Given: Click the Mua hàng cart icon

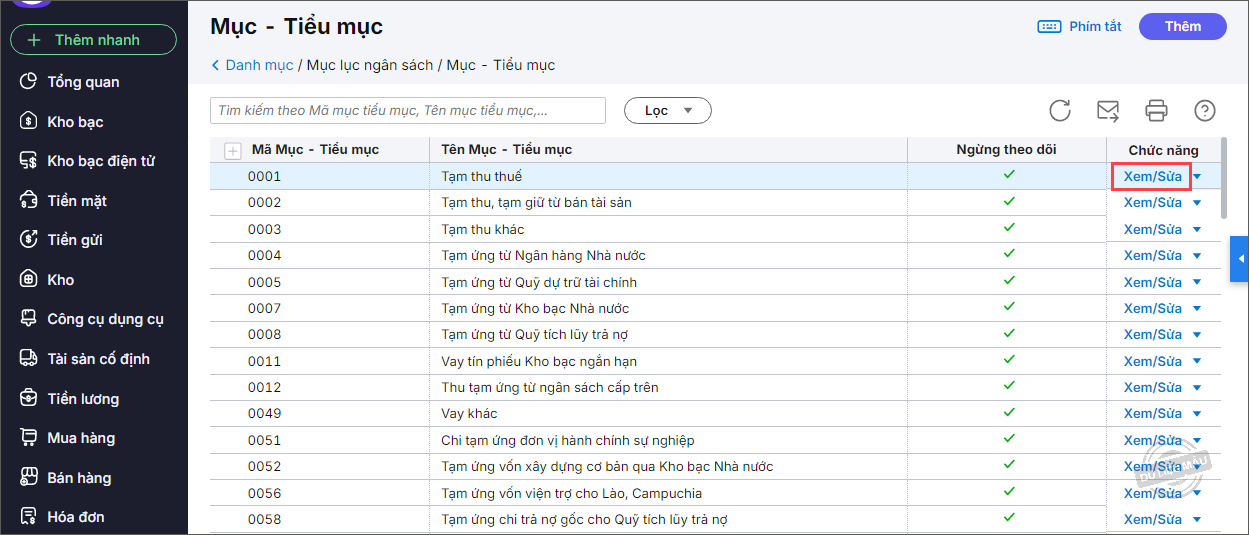Looking at the screenshot, I should click(29, 438).
